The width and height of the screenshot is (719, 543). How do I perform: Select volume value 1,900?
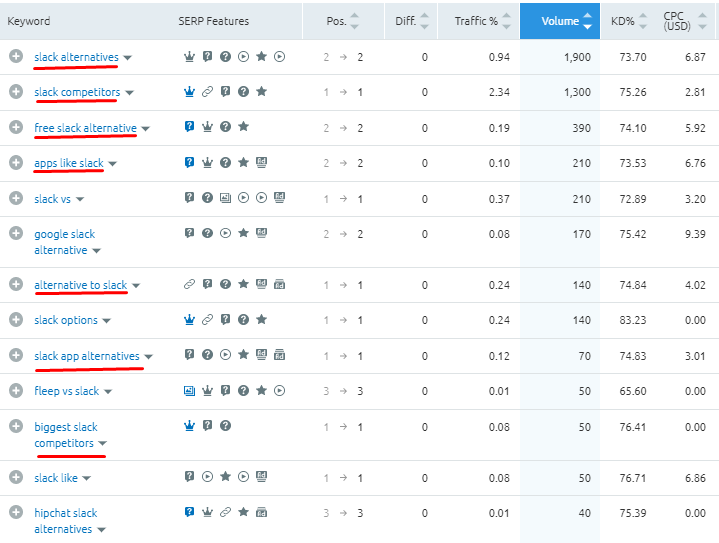point(577,57)
